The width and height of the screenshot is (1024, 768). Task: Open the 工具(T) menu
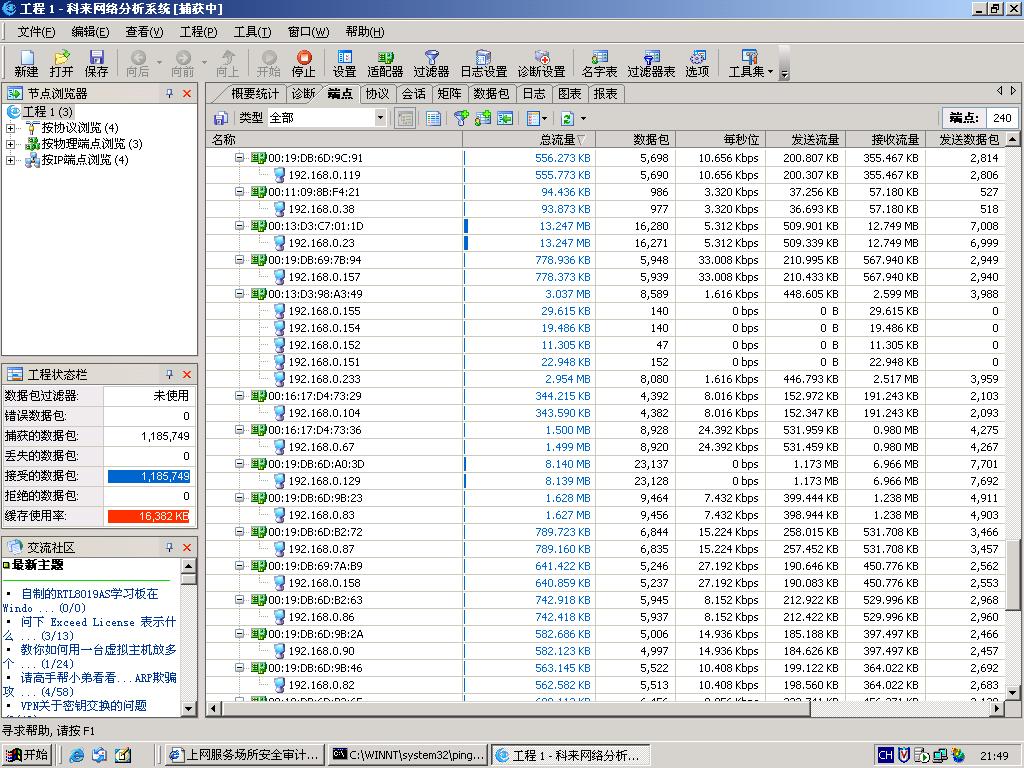click(x=252, y=32)
